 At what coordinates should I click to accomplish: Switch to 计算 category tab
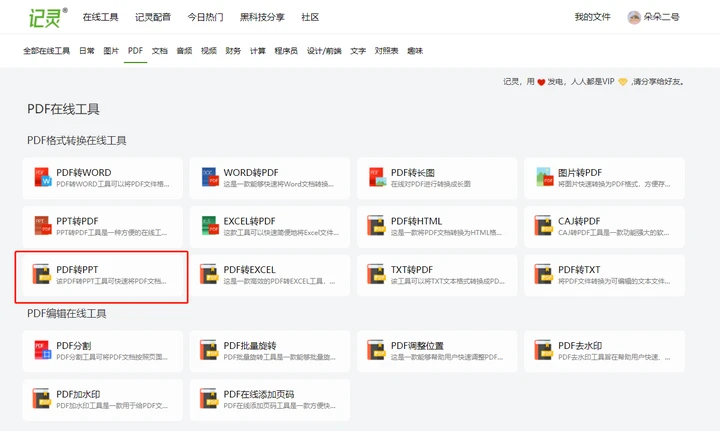(258, 51)
